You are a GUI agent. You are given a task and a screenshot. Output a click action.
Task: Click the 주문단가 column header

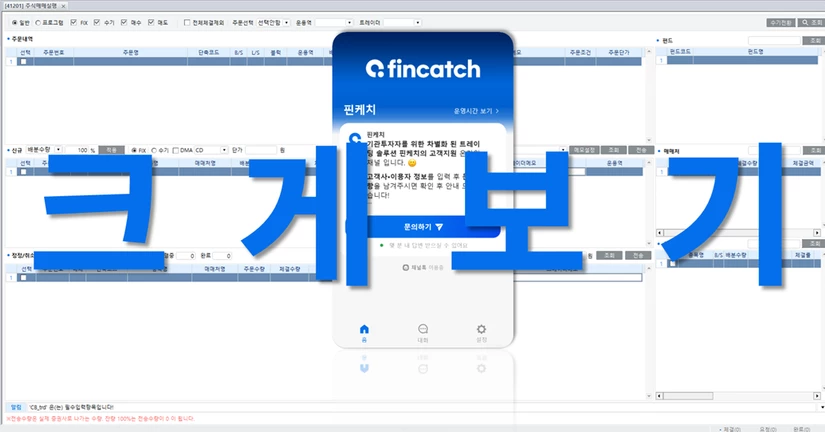pyautogui.click(x=619, y=53)
